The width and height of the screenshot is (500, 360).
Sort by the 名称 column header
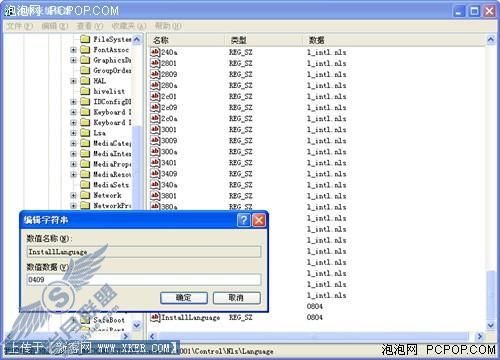tap(187, 40)
